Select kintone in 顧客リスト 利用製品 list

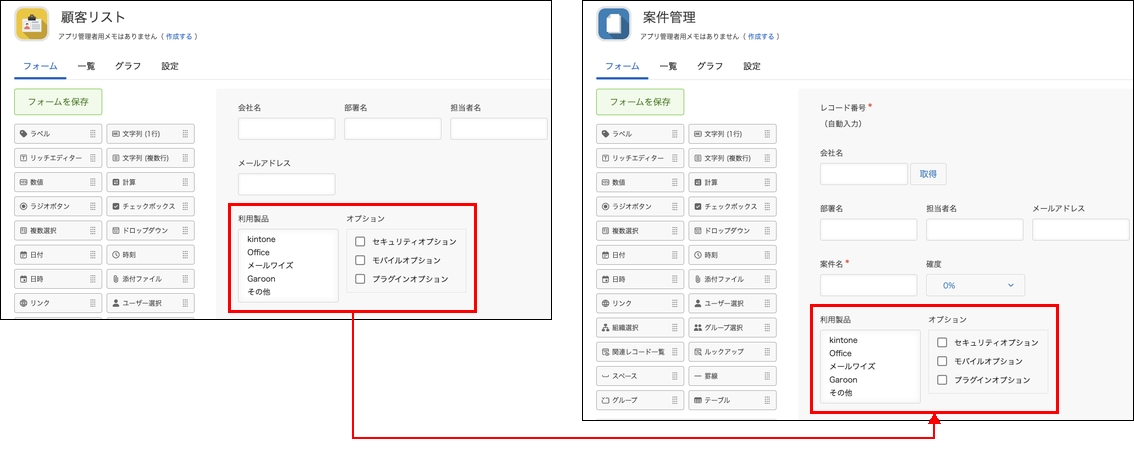tap(261, 239)
